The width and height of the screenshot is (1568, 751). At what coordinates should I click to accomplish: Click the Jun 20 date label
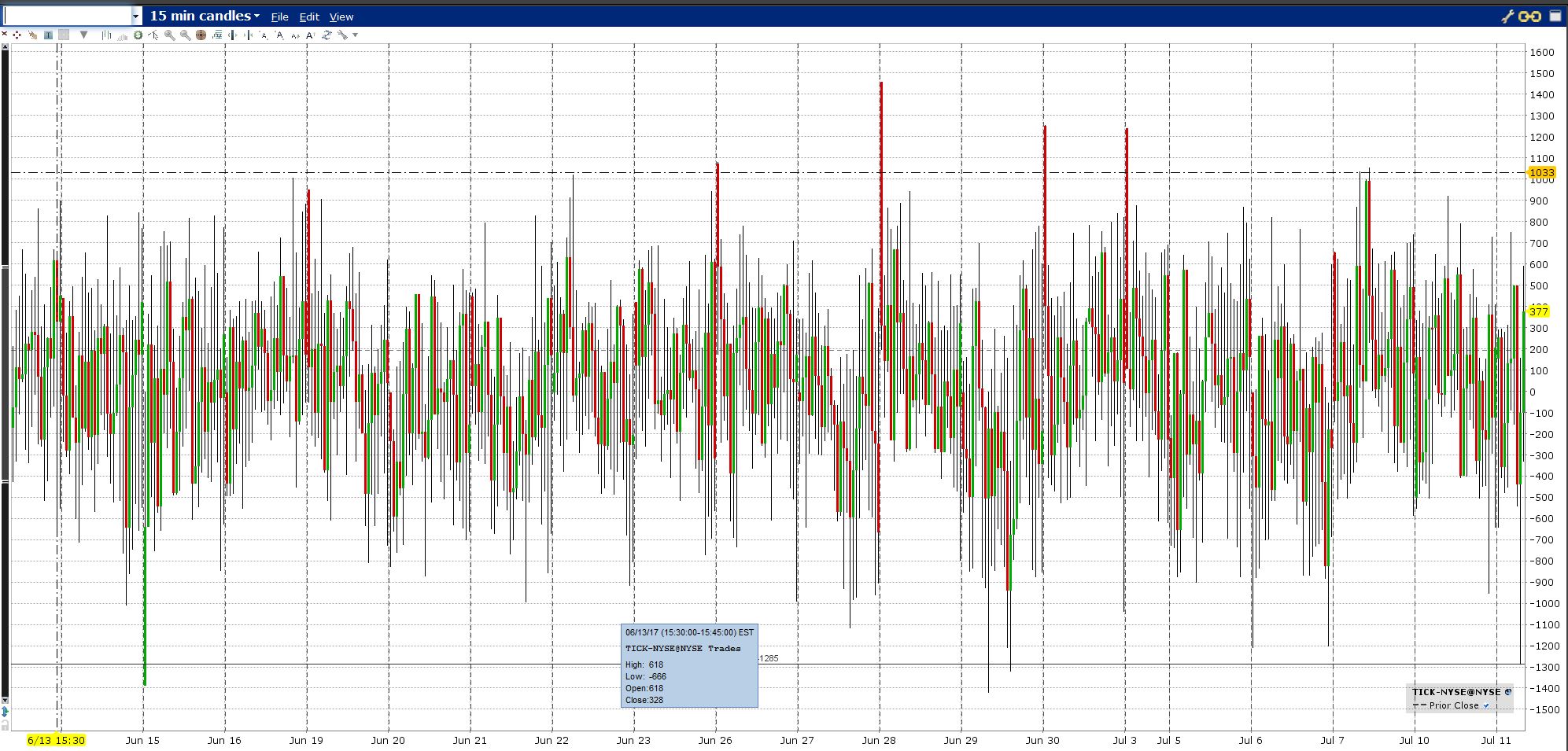click(x=388, y=740)
